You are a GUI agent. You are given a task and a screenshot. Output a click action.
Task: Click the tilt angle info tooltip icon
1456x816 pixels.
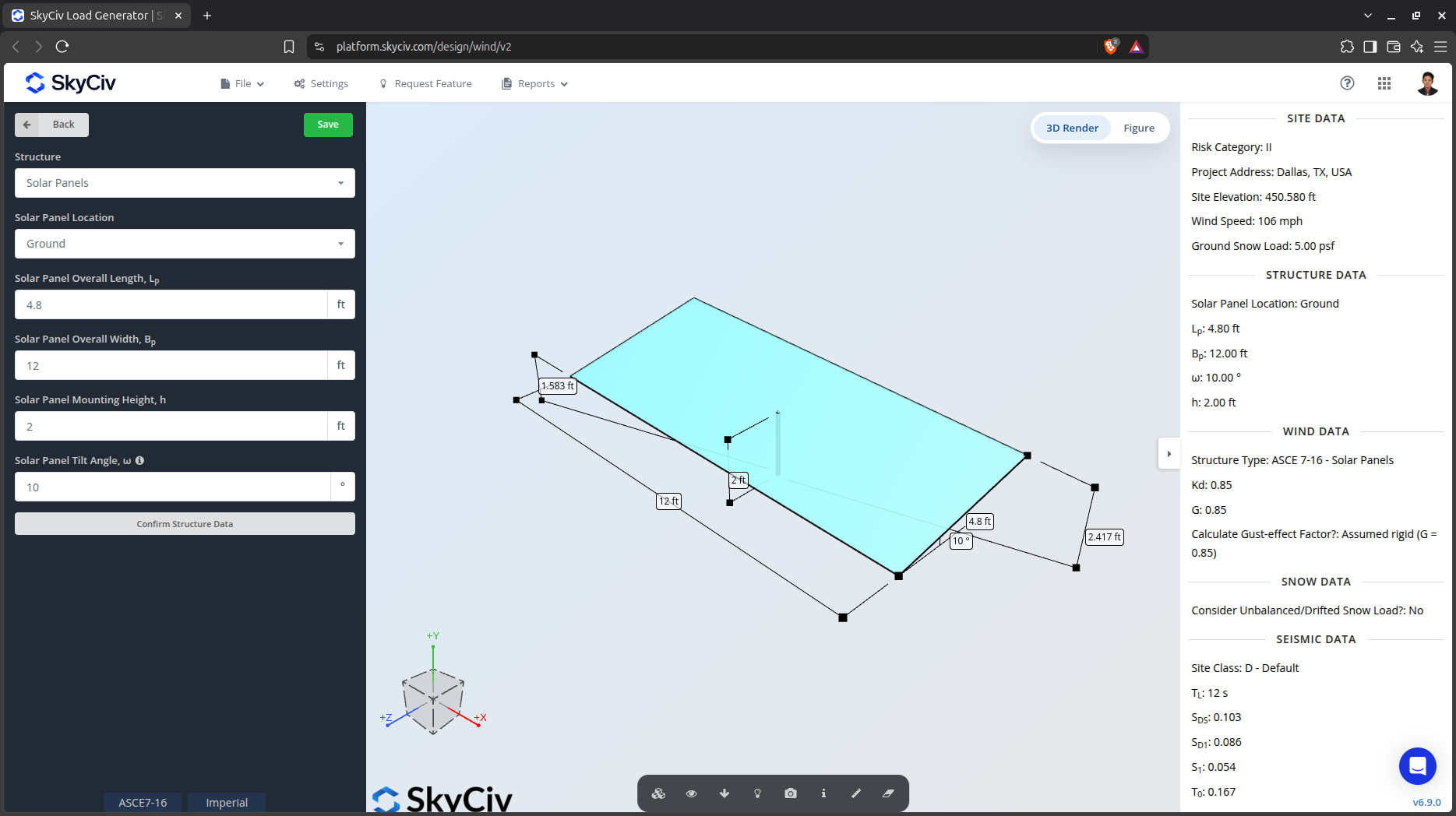[x=139, y=460]
